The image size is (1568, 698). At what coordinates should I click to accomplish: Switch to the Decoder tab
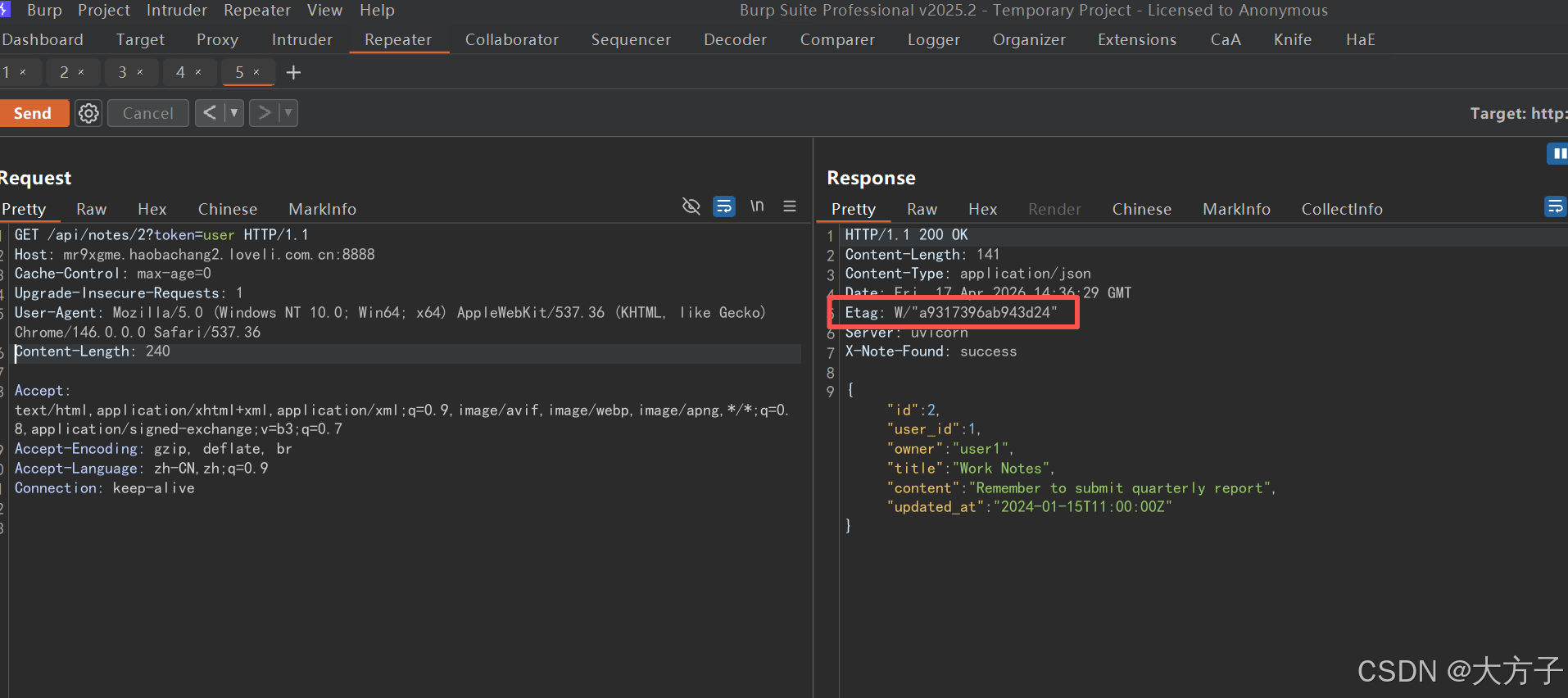click(735, 39)
